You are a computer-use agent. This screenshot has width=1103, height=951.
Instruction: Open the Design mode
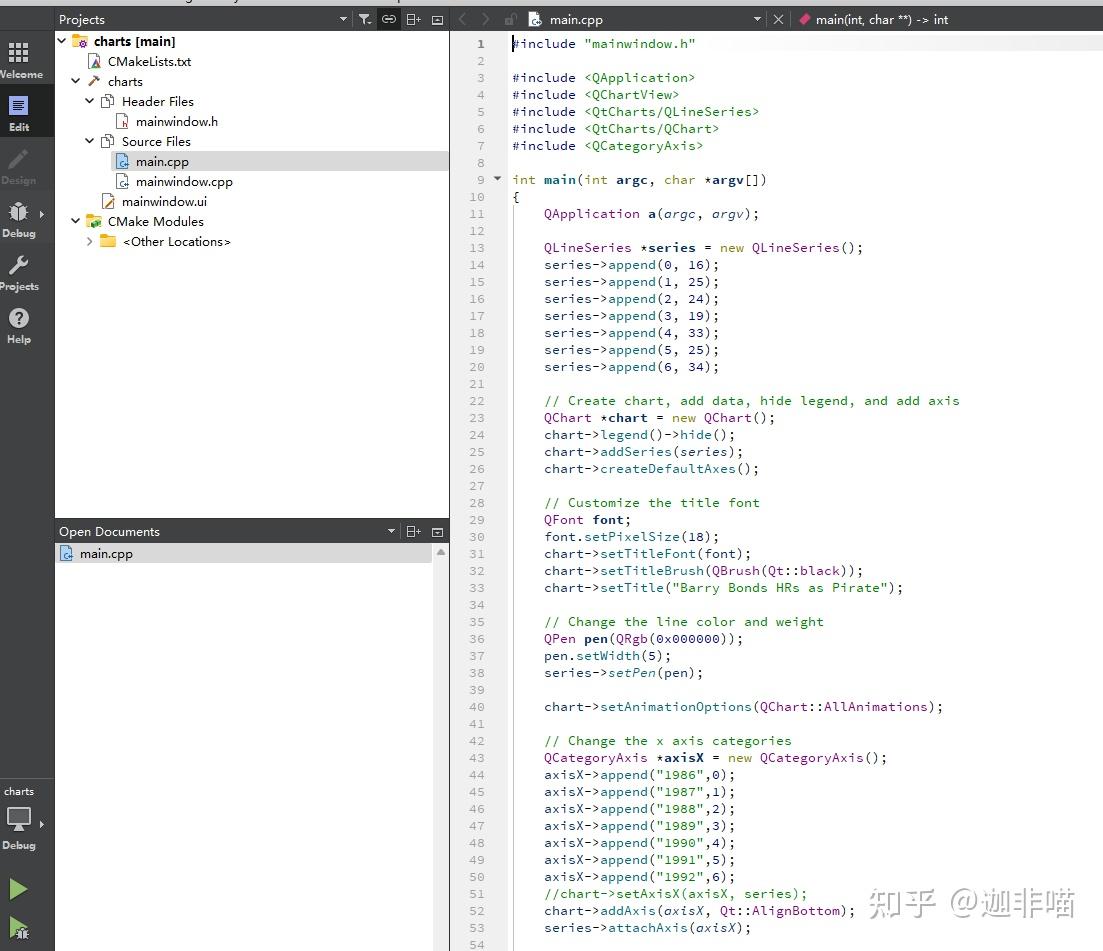(19, 166)
